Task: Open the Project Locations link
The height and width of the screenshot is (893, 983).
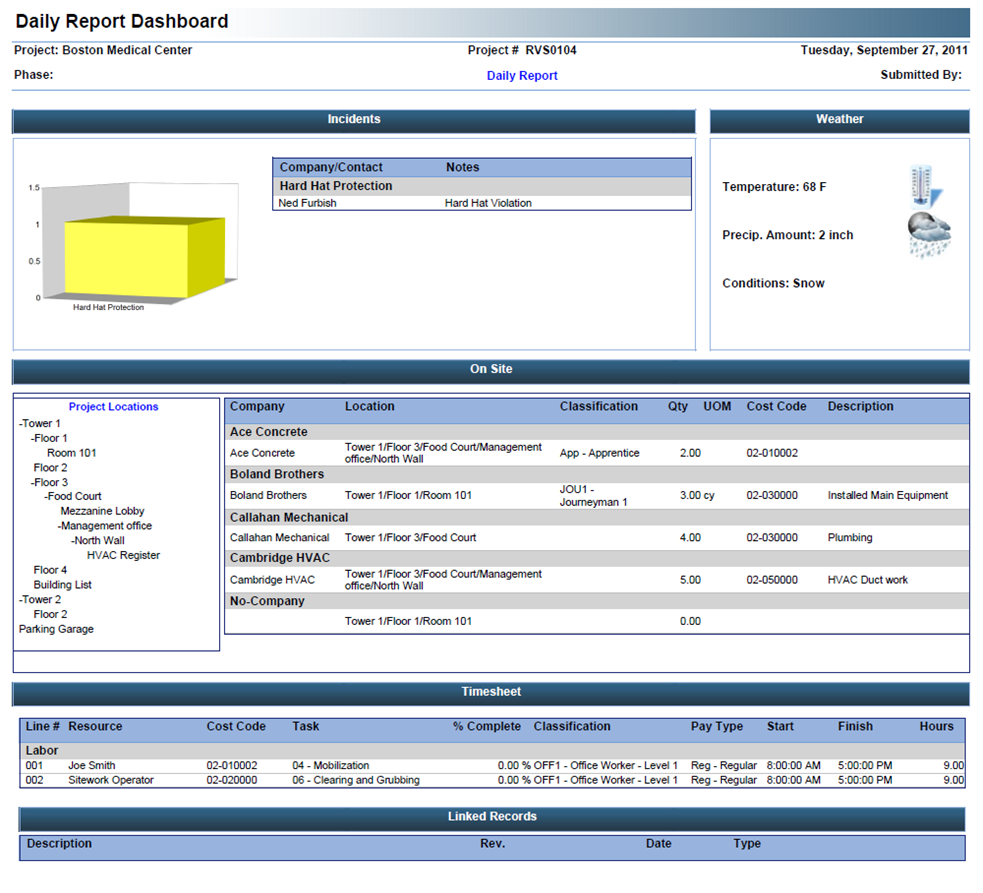Action: click(113, 406)
